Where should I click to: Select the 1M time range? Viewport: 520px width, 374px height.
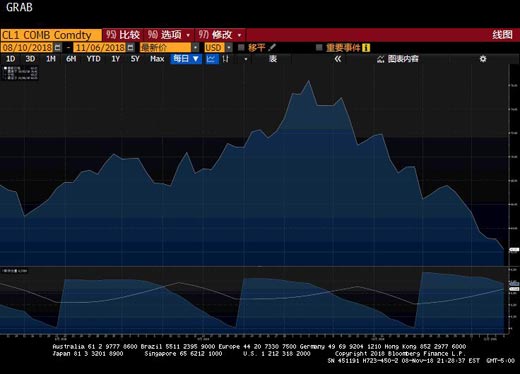(51, 59)
